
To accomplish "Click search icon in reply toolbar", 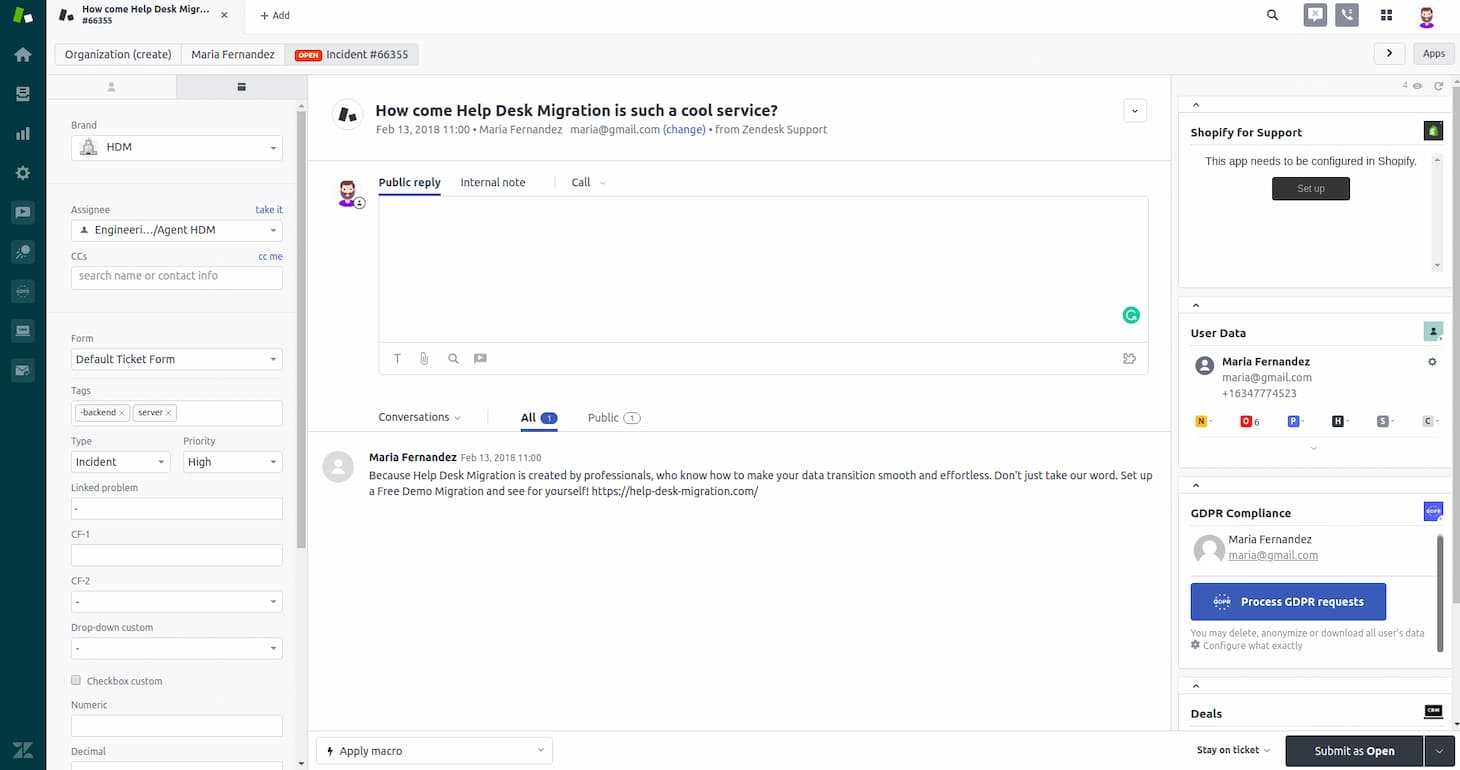I will pyautogui.click(x=453, y=358).
